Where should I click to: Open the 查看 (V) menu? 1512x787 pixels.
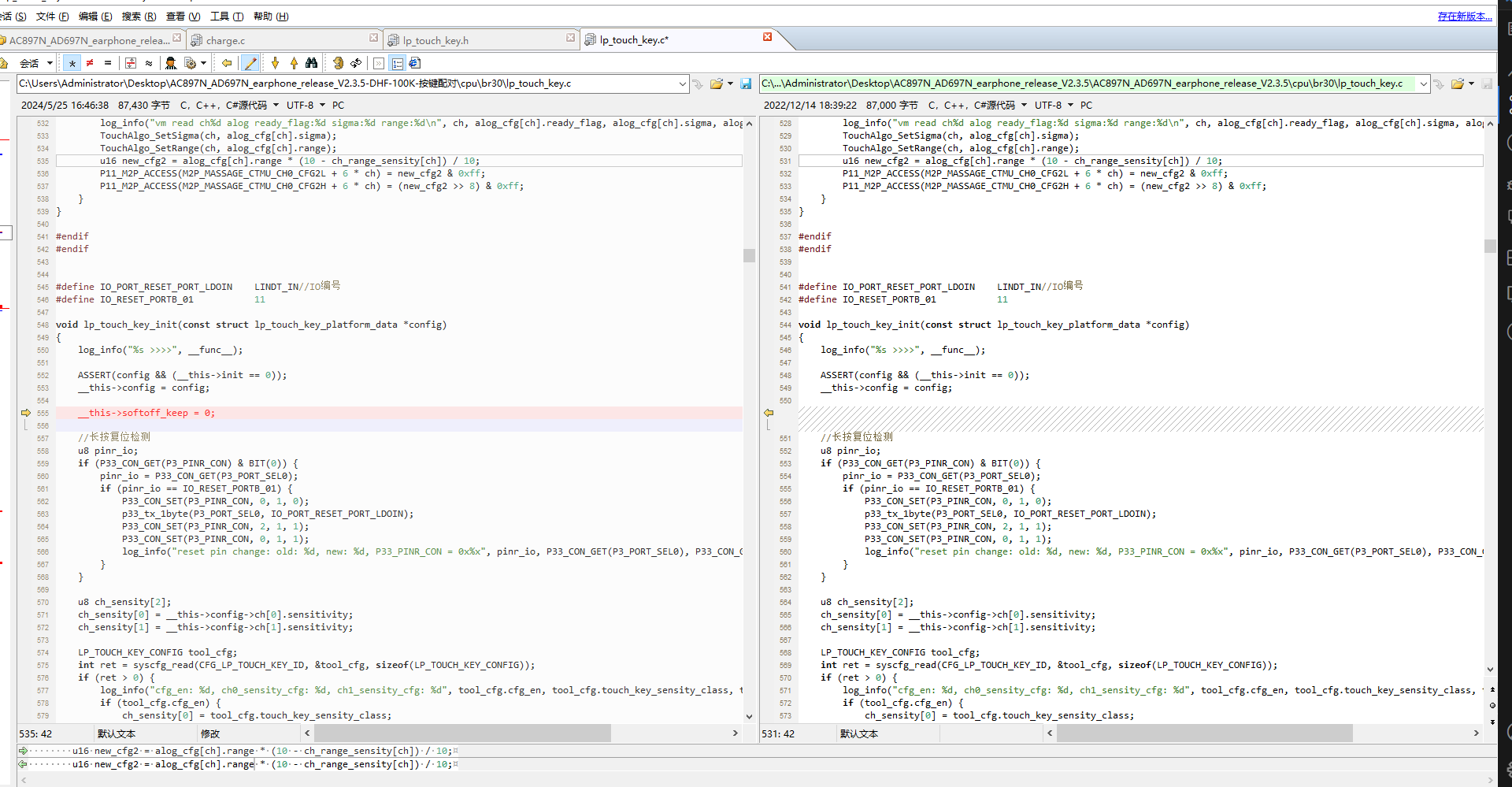tap(183, 17)
